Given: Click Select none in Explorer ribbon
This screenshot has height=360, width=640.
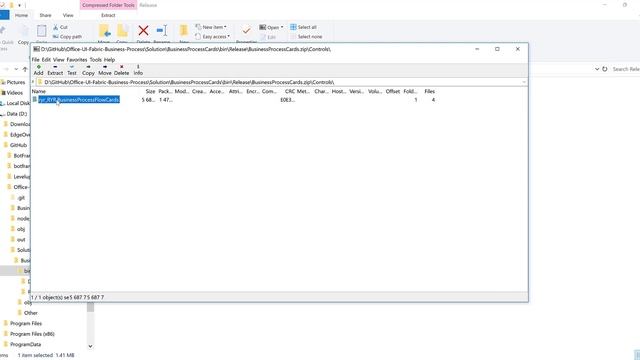Looking at the screenshot, I should coord(306,37).
